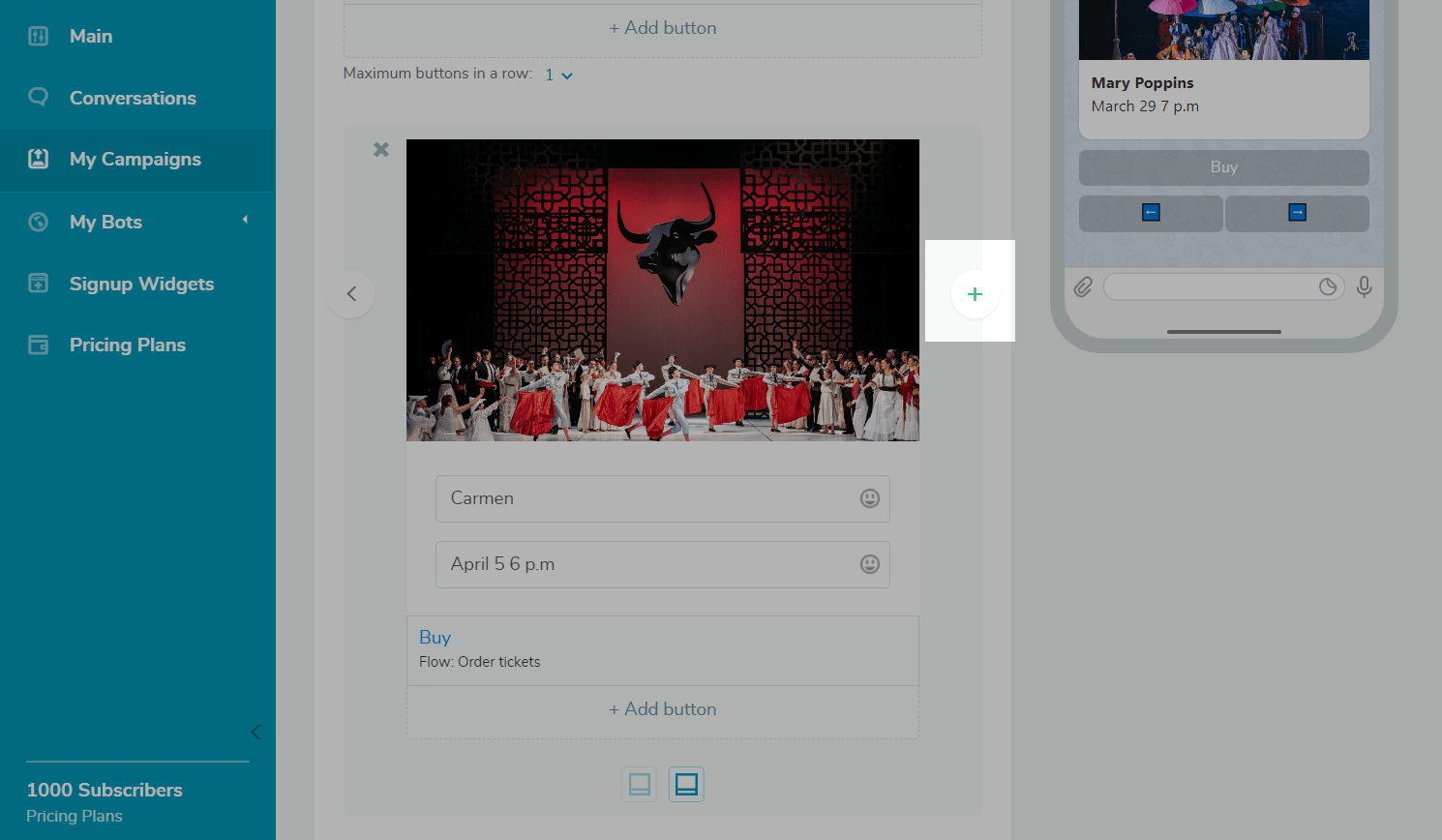This screenshot has height=840, width=1442.
Task: Go to previous carousel card with left chevron
Action: 351,294
